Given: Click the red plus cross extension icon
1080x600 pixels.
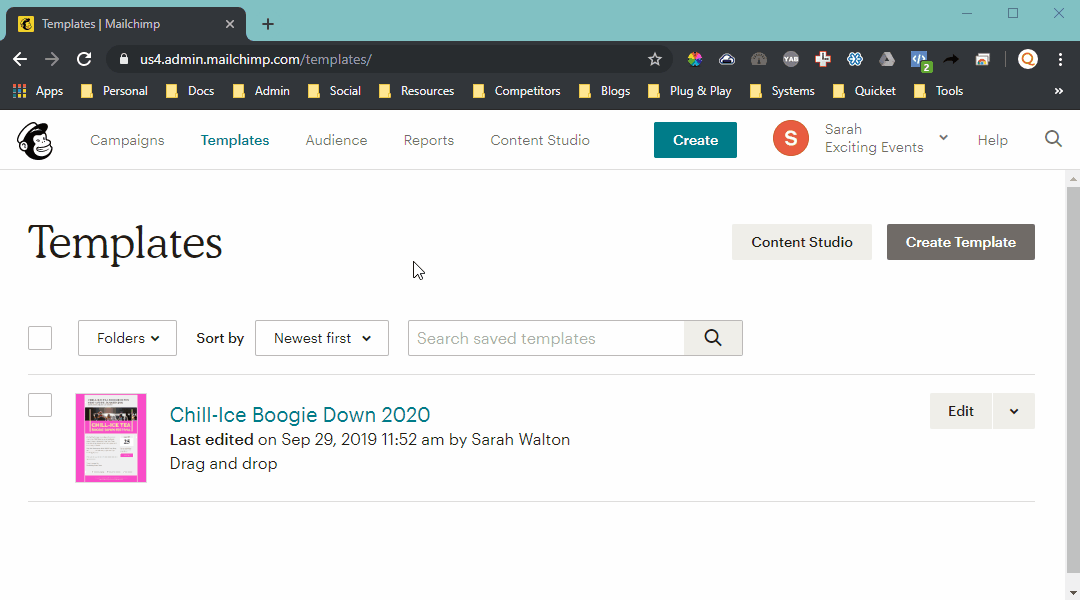Looking at the screenshot, I should [x=822, y=59].
